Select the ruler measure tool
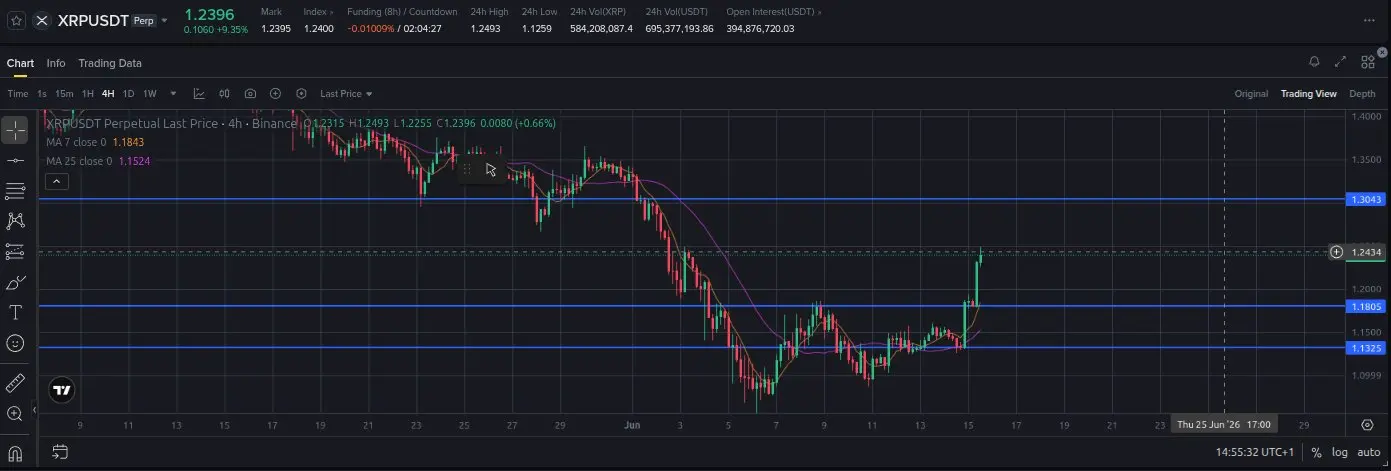The height and width of the screenshot is (471, 1391). (x=15, y=383)
